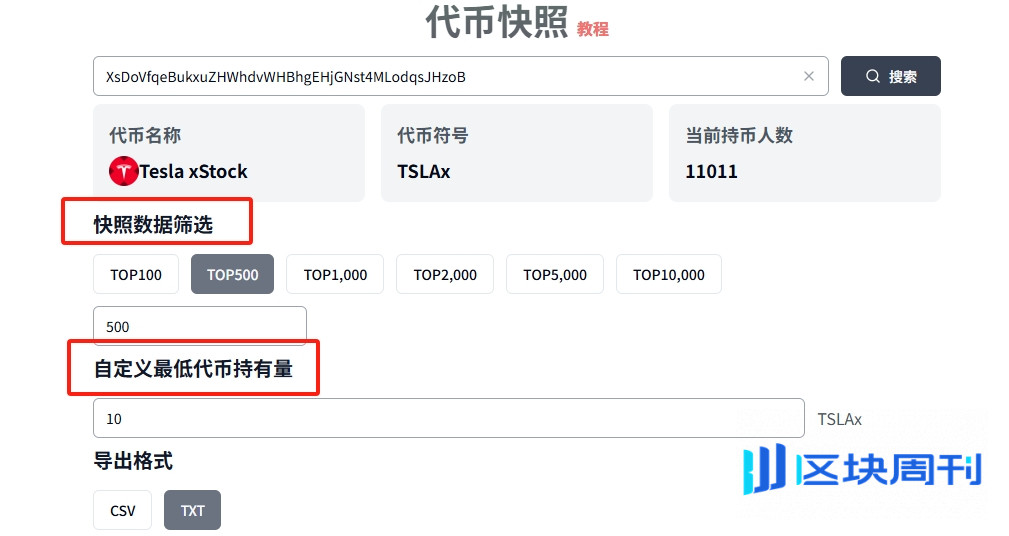Click the 导出格式 section label

click(x=133, y=461)
